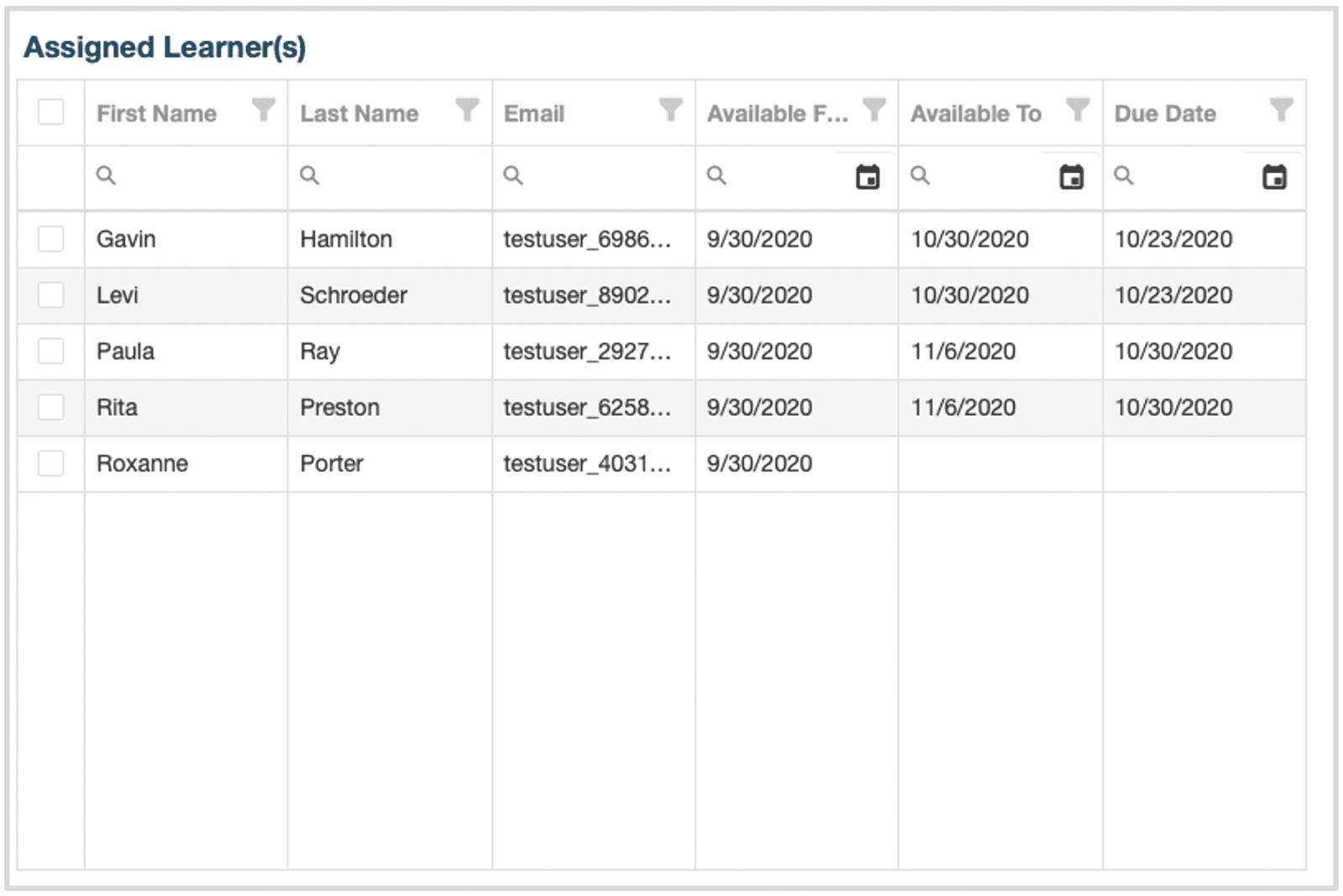Tick the checkbox beside Paula Ray
This screenshot has width=1343, height=896.
tap(51, 352)
